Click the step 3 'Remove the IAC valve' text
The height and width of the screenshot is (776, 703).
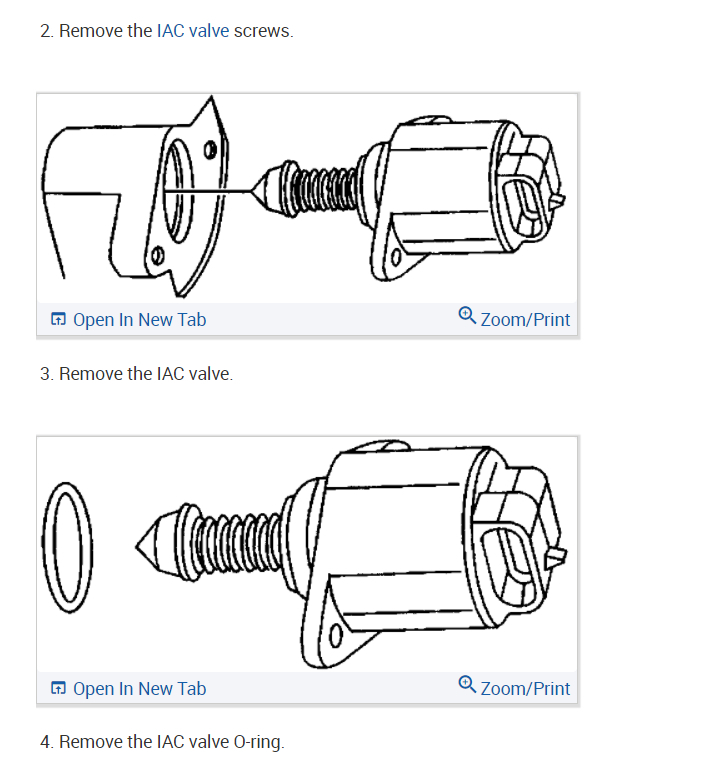pyautogui.click(x=136, y=374)
